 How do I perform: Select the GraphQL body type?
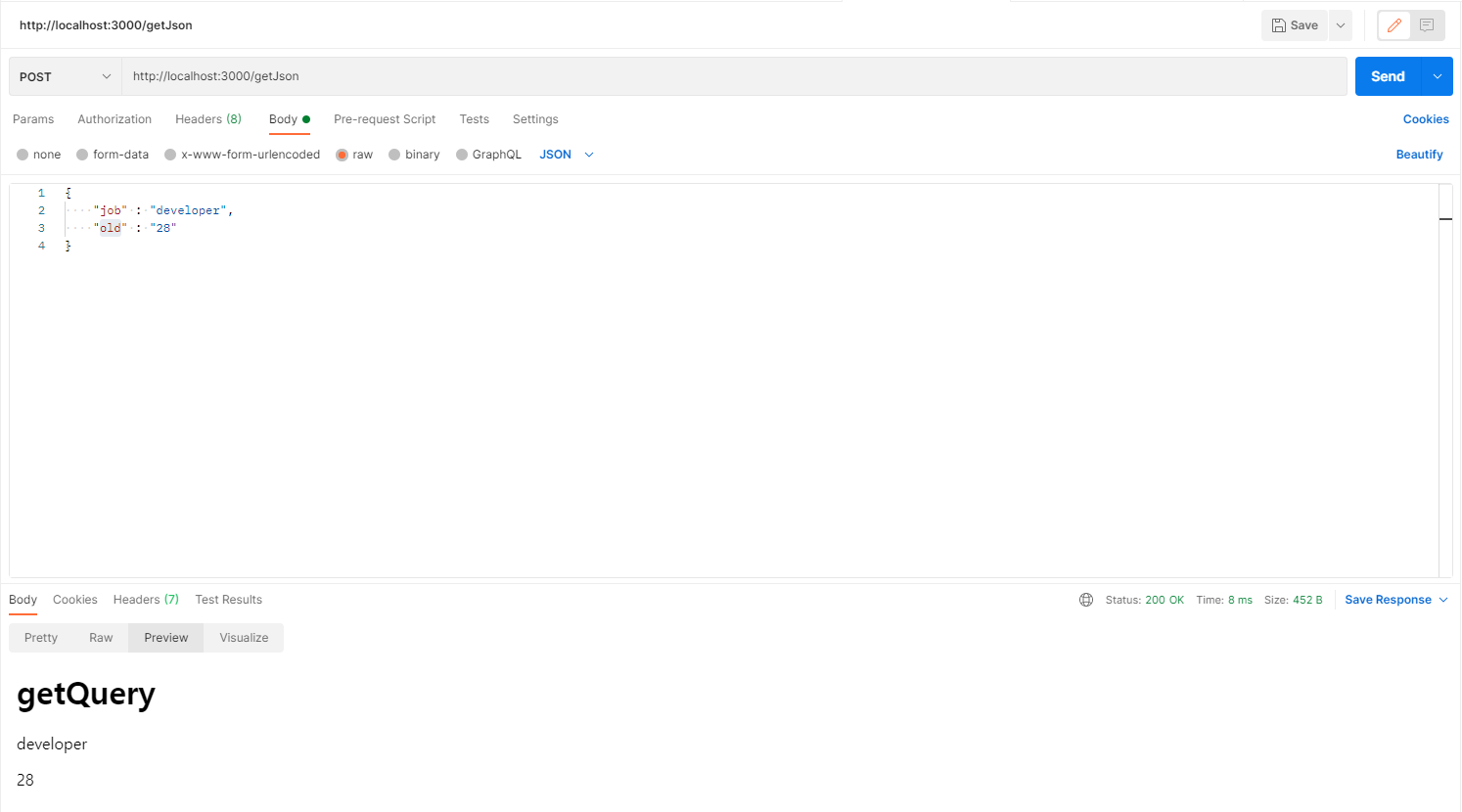(x=488, y=155)
